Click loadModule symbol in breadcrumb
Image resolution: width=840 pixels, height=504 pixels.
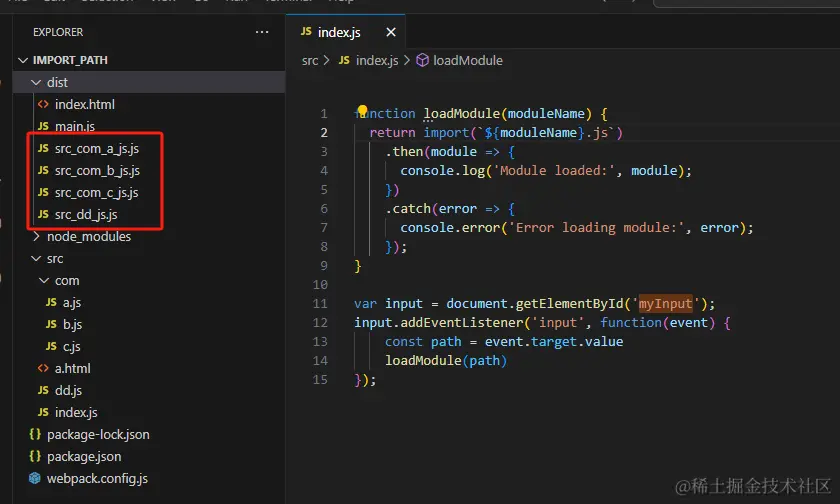click(468, 61)
